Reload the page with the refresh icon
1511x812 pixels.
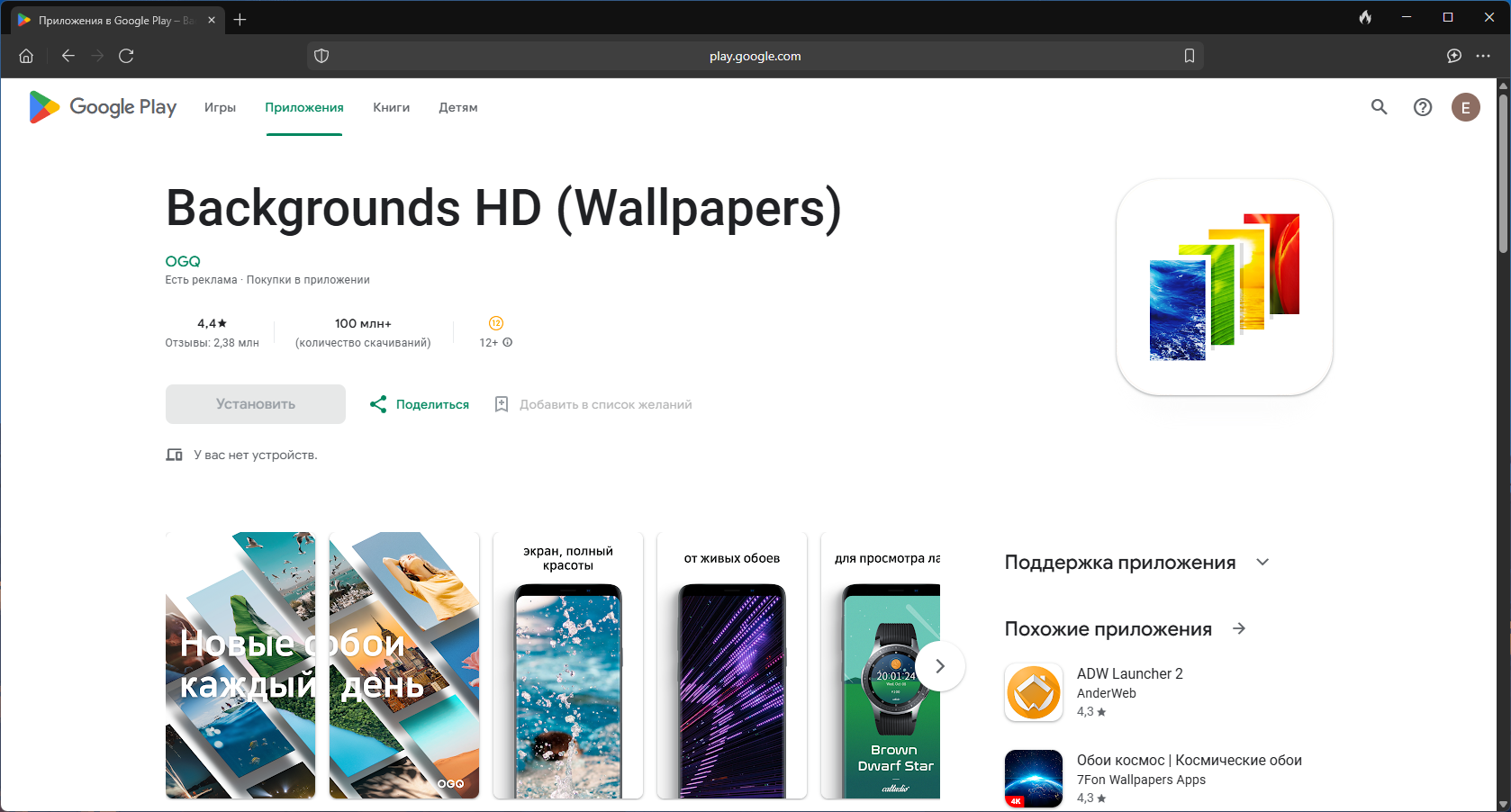(x=126, y=56)
